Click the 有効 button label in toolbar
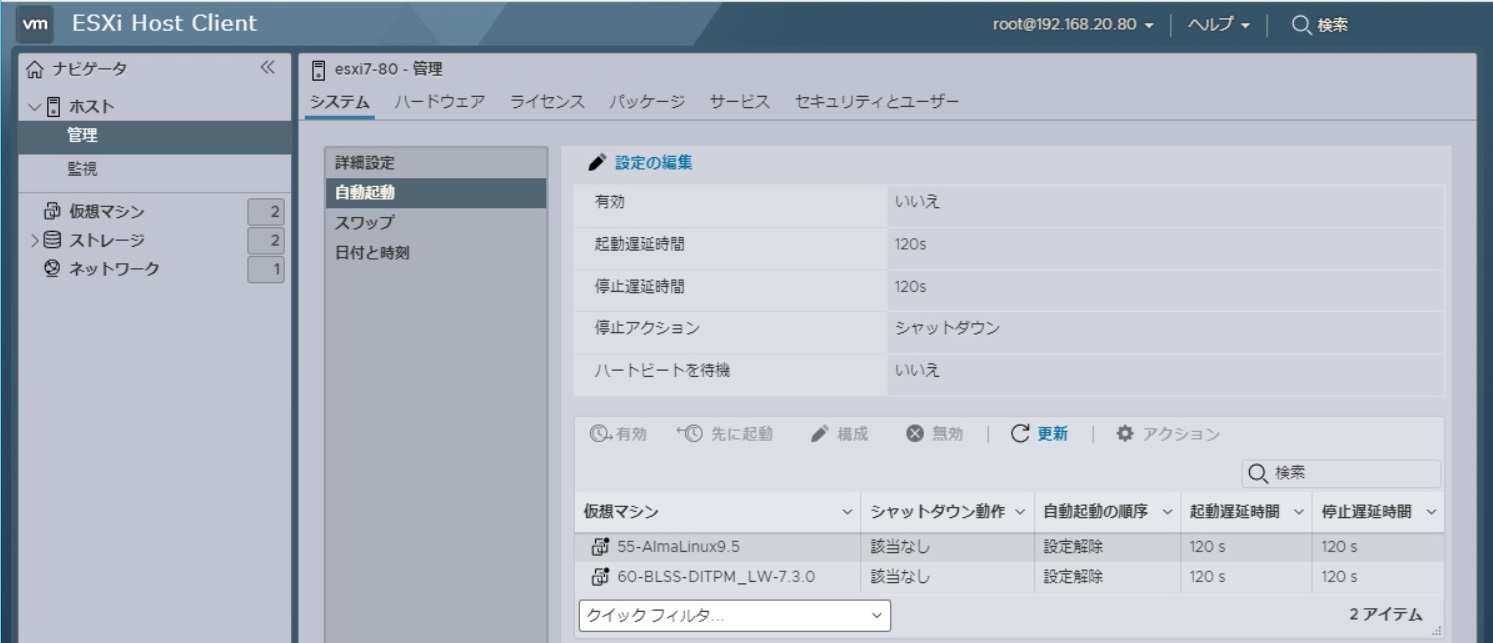This screenshot has height=643, width=1493. pyautogui.click(x=631, y=434)
